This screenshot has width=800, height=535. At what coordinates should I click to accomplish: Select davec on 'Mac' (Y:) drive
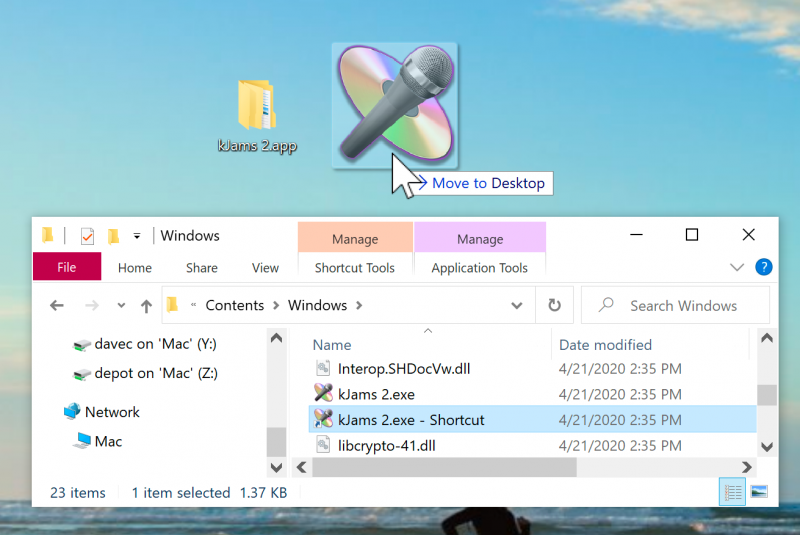145,344
